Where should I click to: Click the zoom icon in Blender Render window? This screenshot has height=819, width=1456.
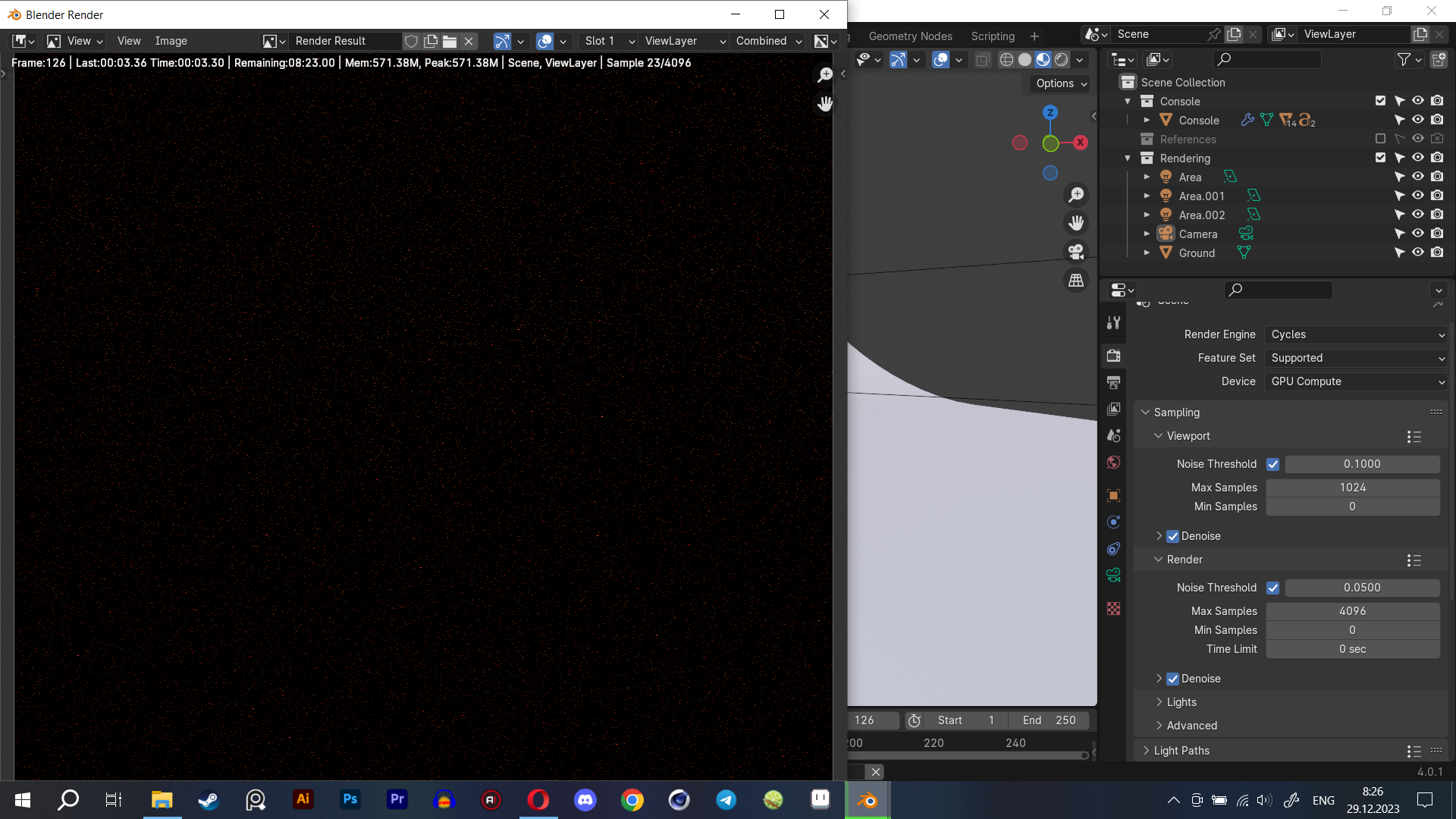[825, 75]
